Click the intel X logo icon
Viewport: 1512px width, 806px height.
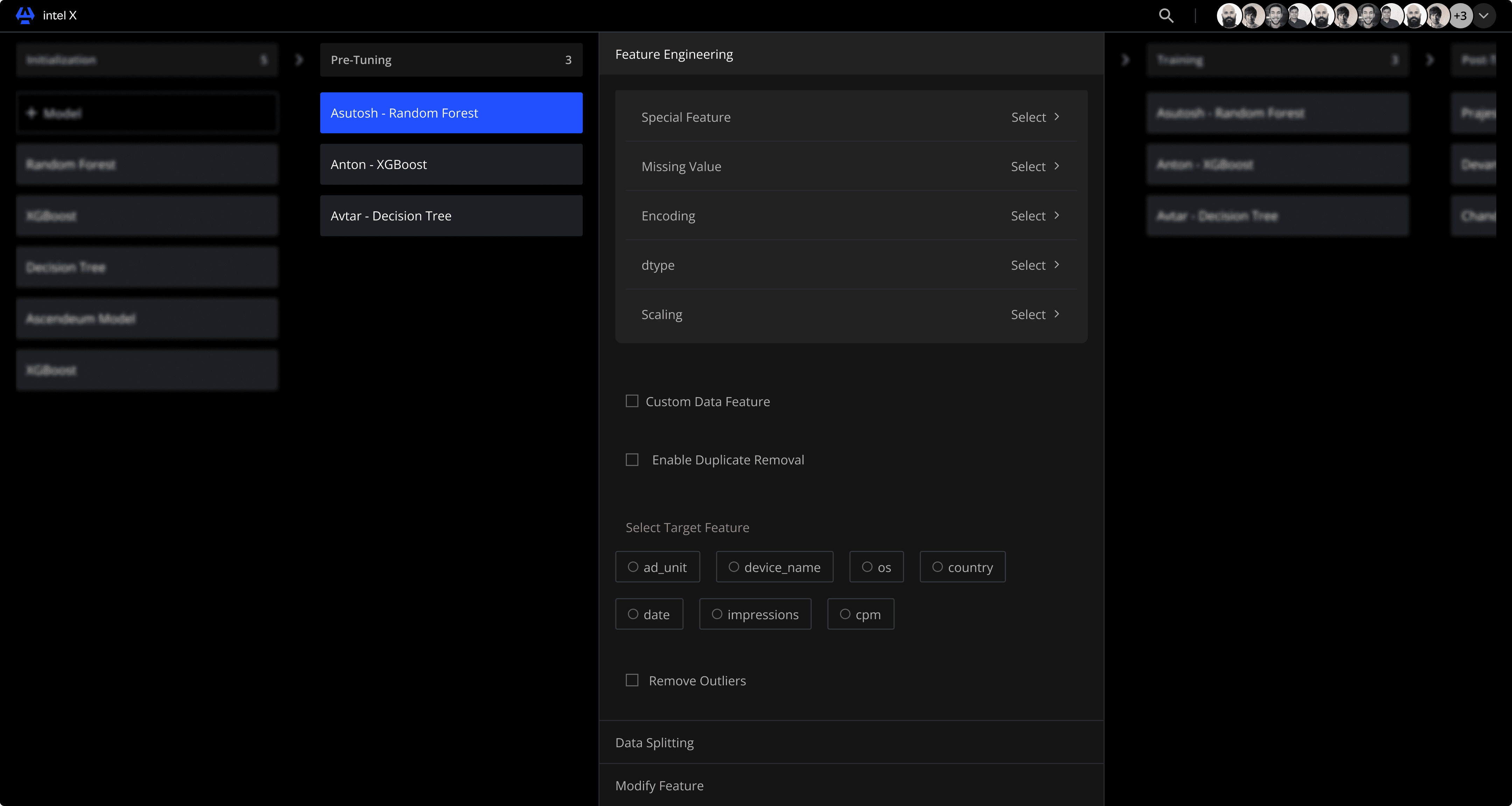point(24,15)
